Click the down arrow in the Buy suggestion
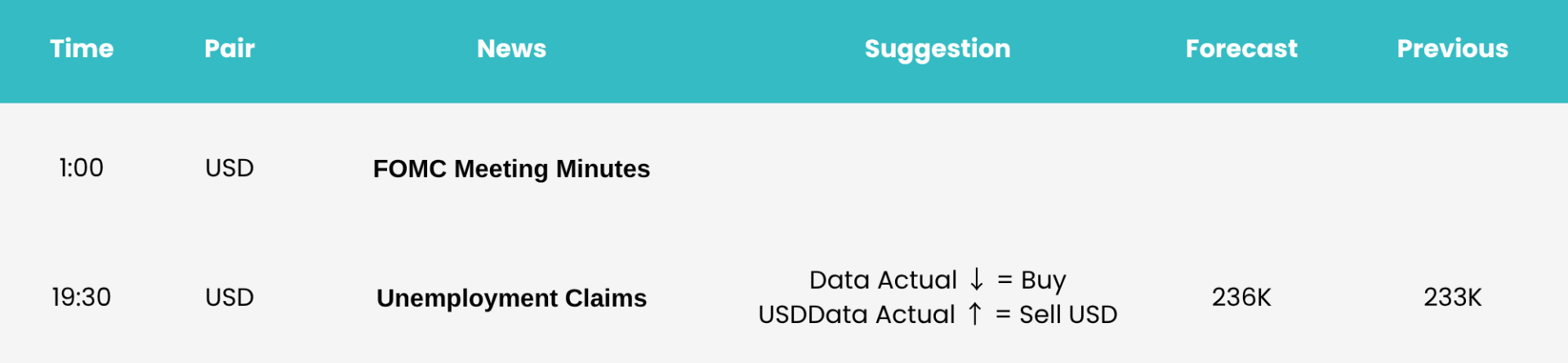The width and height of the screenshot is (1568, 363). 977,280
